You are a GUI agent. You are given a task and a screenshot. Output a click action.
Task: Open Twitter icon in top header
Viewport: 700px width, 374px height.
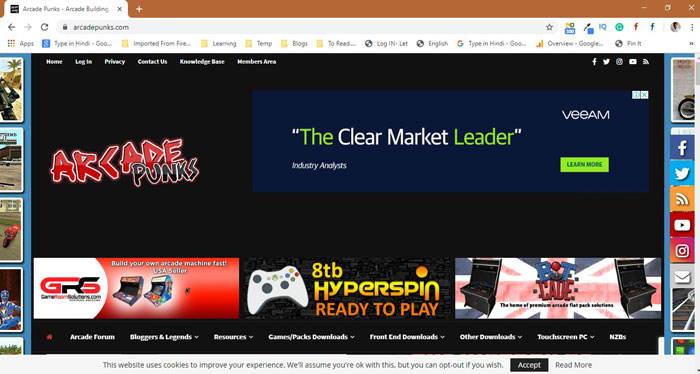click(606, 62)
